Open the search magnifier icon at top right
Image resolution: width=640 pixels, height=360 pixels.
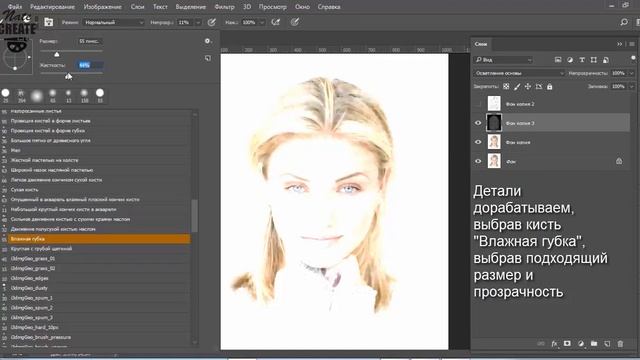[x=624, y=22]
